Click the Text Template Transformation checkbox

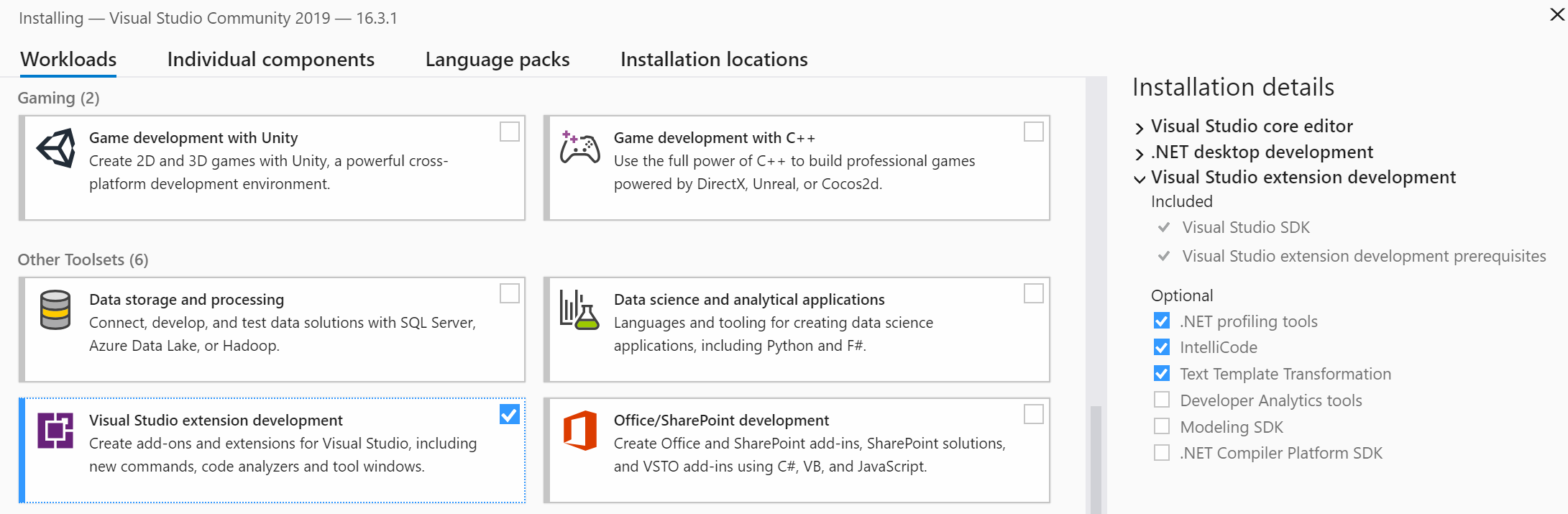[1161, 373]
